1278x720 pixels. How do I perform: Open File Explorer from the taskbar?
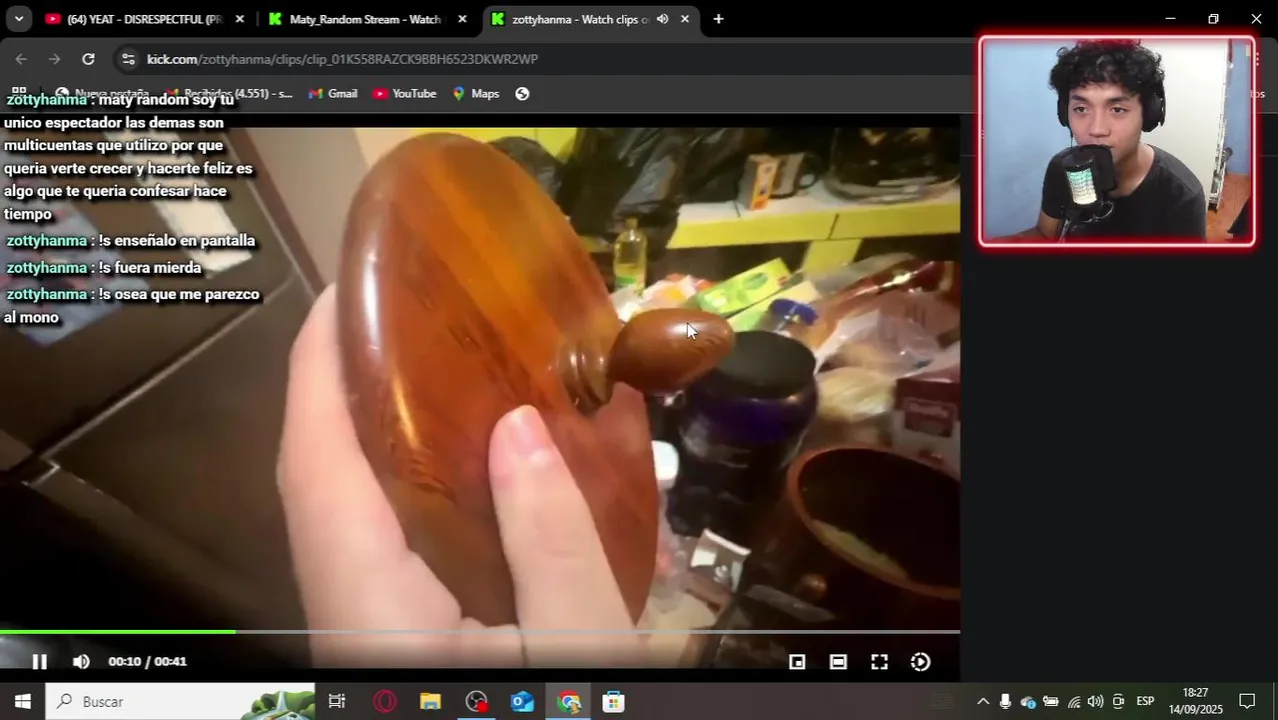point(430,701)
